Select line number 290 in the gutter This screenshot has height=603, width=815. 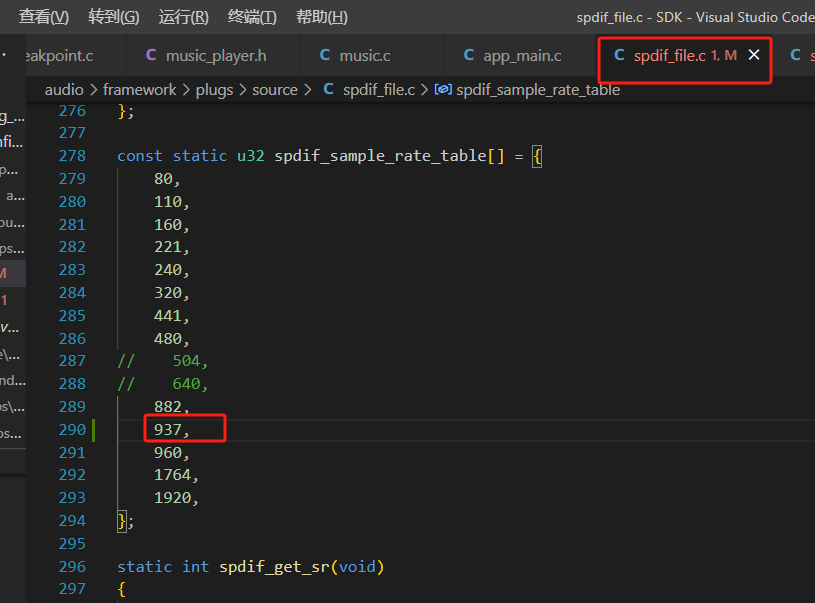[x=72, y=430]
